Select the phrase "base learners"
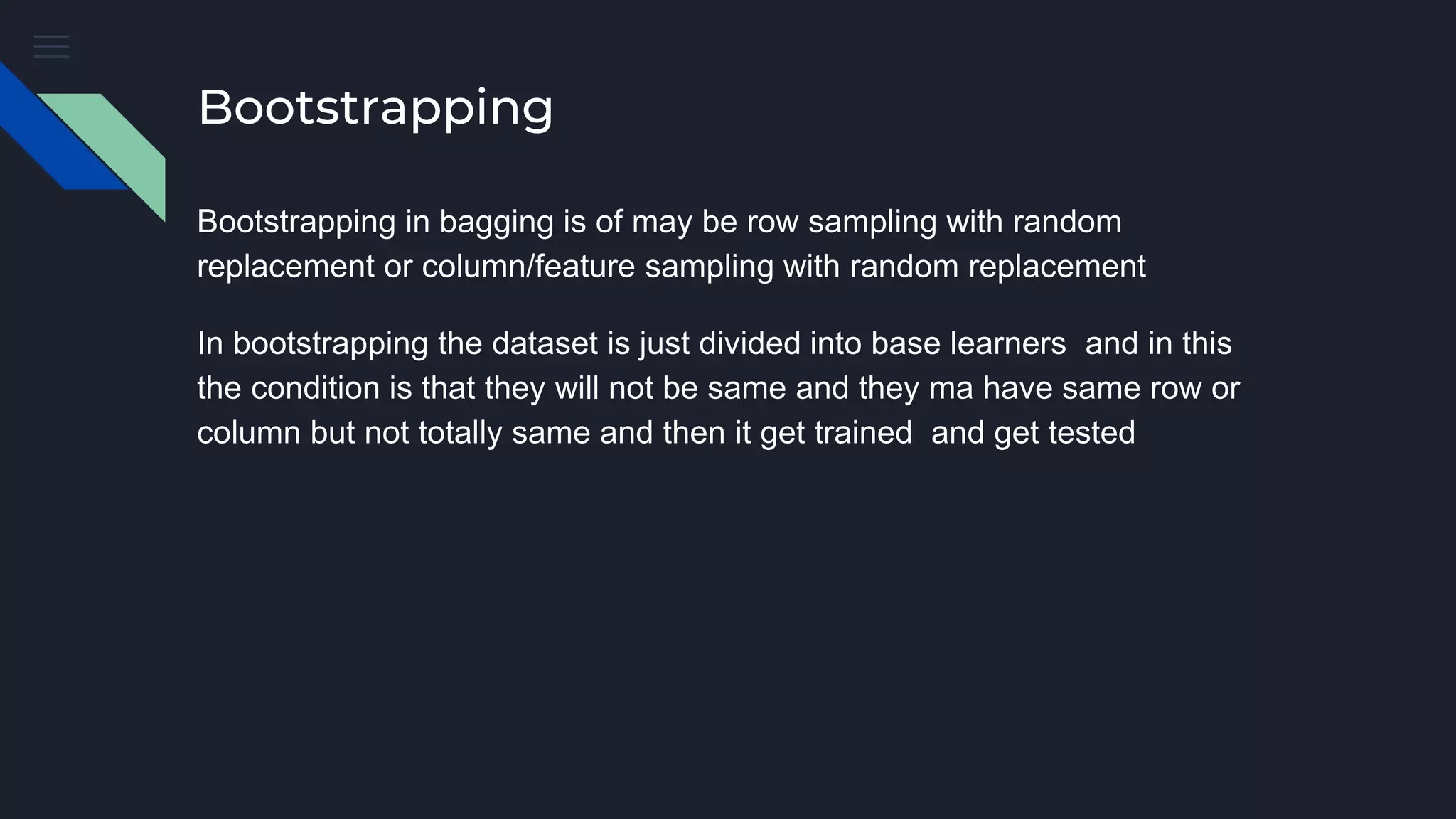The width and height of the screenshot is (1456, 819). [968, 343]
